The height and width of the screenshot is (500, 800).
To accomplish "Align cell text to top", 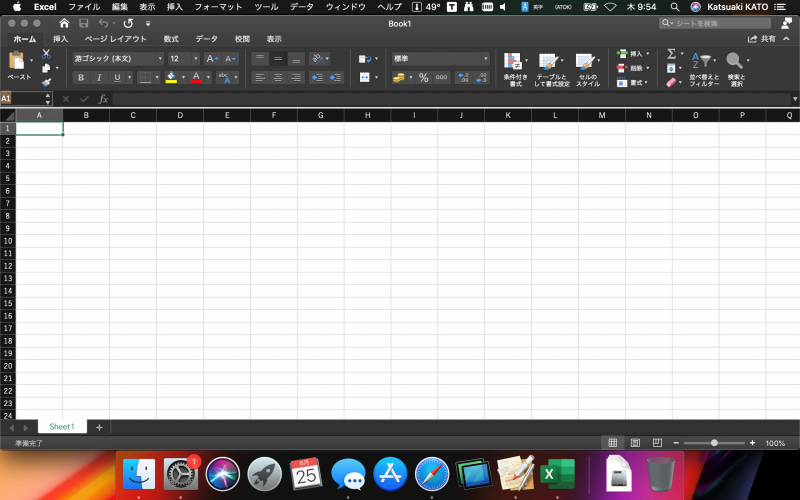I will click(x=260, y=59).
